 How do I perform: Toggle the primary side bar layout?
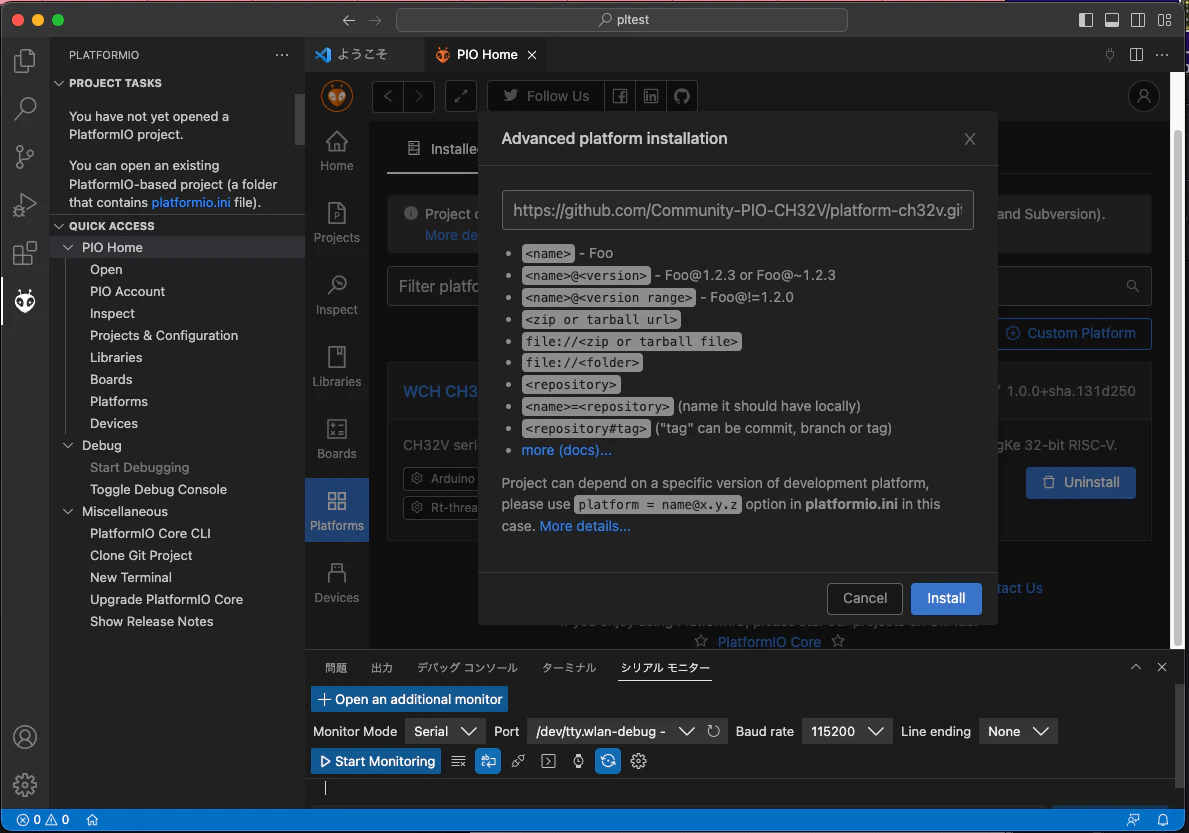click(x=1086, y=20)
